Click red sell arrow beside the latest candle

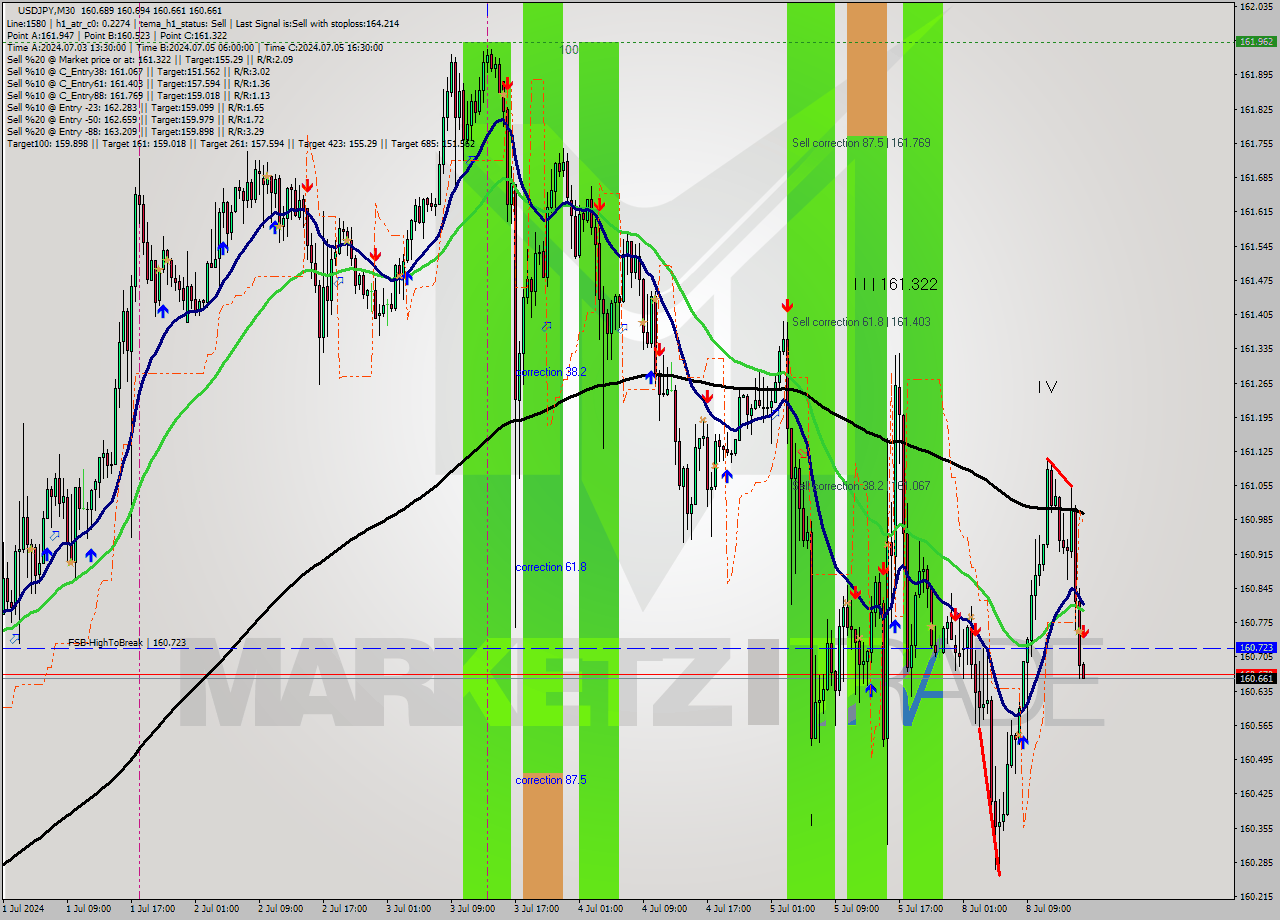click(x=1084, y=632)
